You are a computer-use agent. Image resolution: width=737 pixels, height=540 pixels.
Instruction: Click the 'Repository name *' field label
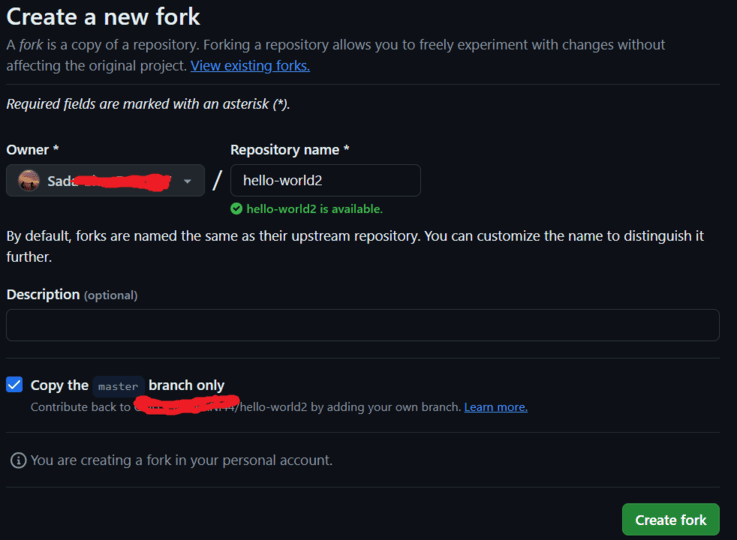[x=290, y=149]
